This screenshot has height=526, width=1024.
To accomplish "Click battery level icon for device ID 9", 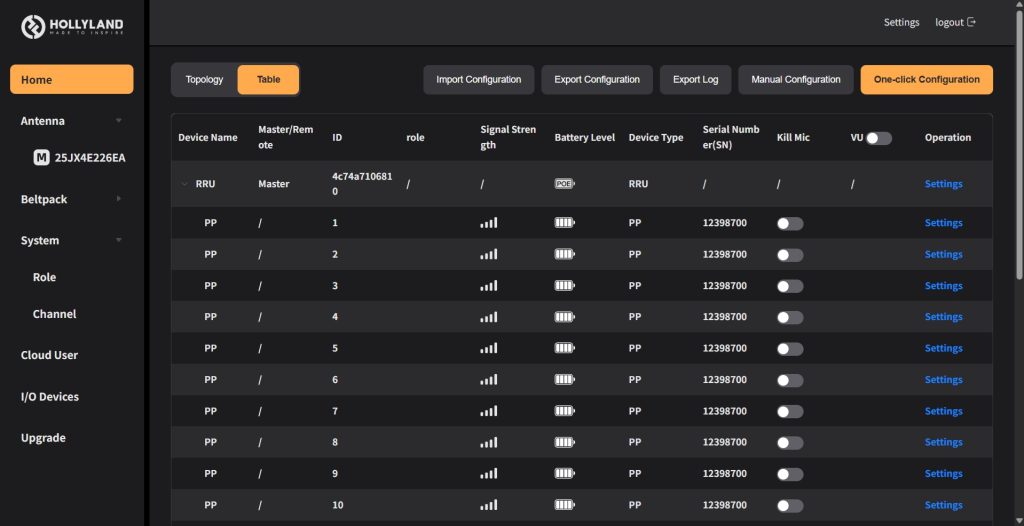I will click(x=565, y=474).
